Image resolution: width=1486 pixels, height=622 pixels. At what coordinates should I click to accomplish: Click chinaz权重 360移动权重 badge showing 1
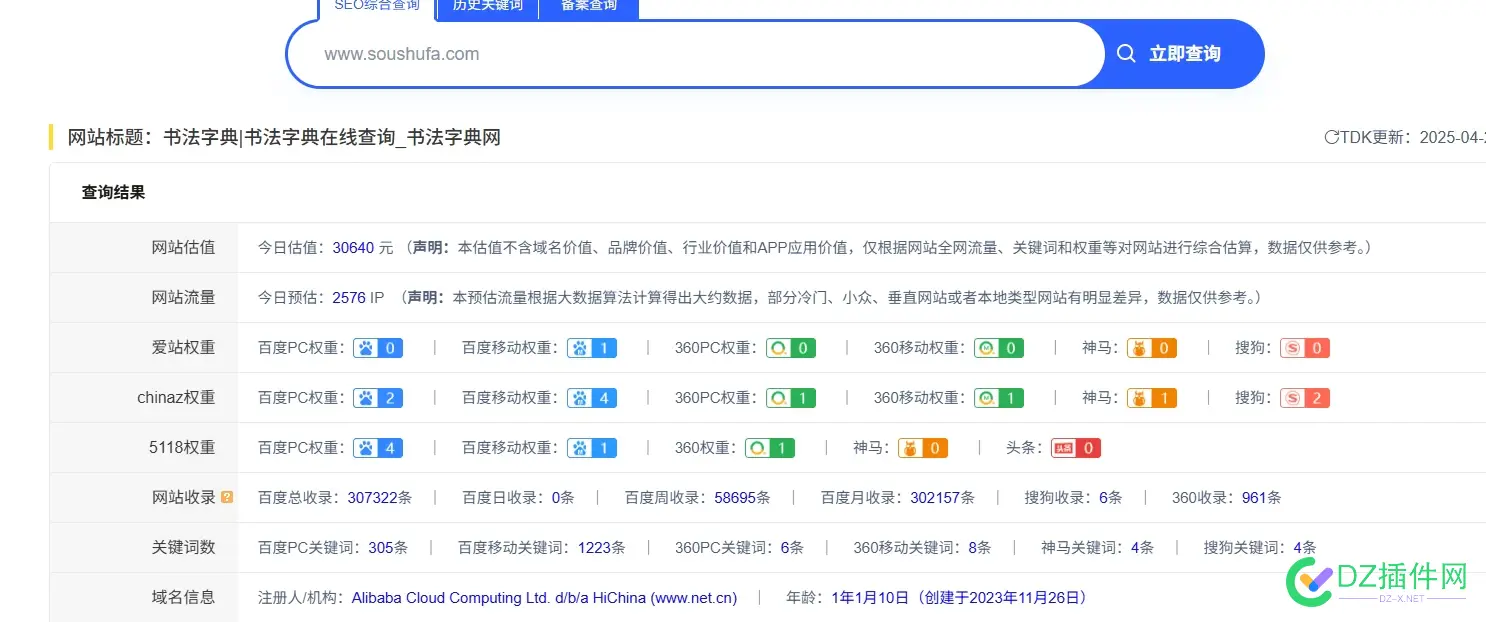999,398
